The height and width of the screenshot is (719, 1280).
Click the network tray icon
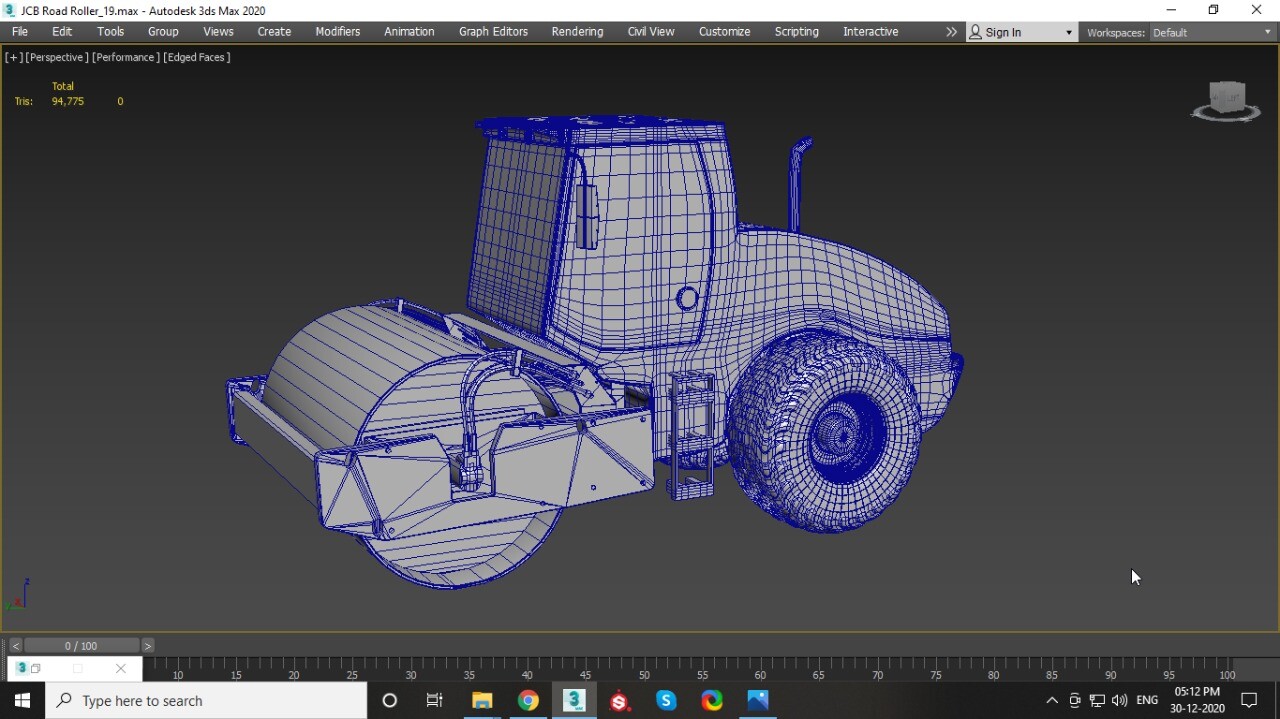(1097, 701)
